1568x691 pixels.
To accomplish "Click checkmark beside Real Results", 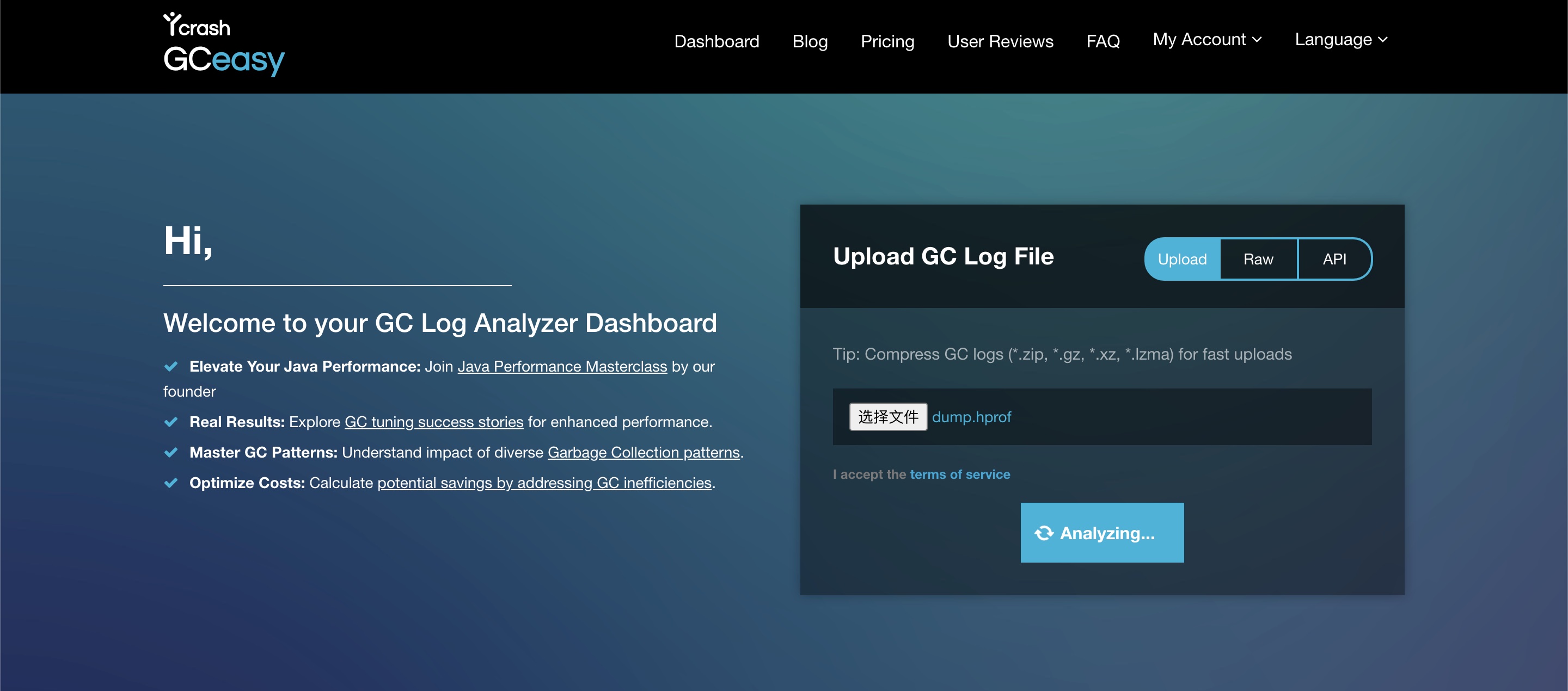I will click(x=171, y=422).
